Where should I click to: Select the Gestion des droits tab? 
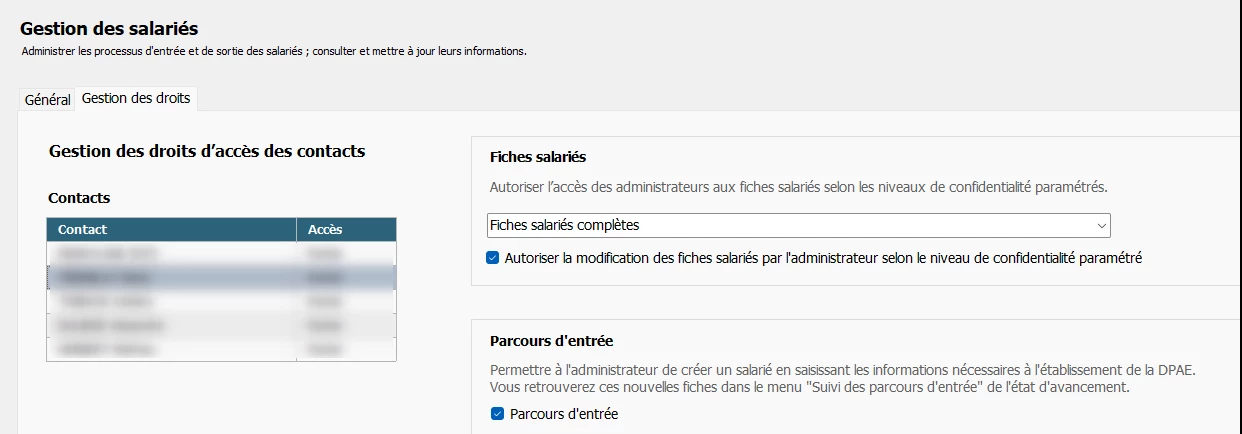coord(136,98)
